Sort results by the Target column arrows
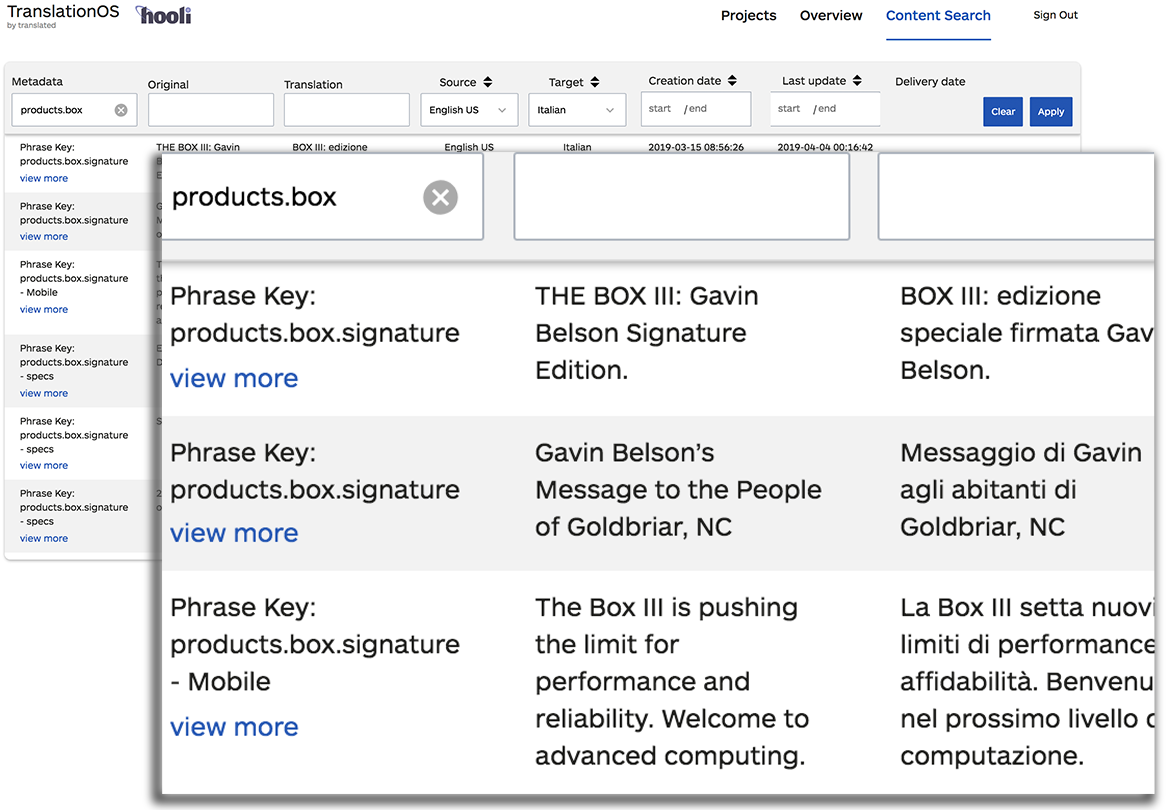Viewport: 1166px width, 810px height. [x=595, y=82]
